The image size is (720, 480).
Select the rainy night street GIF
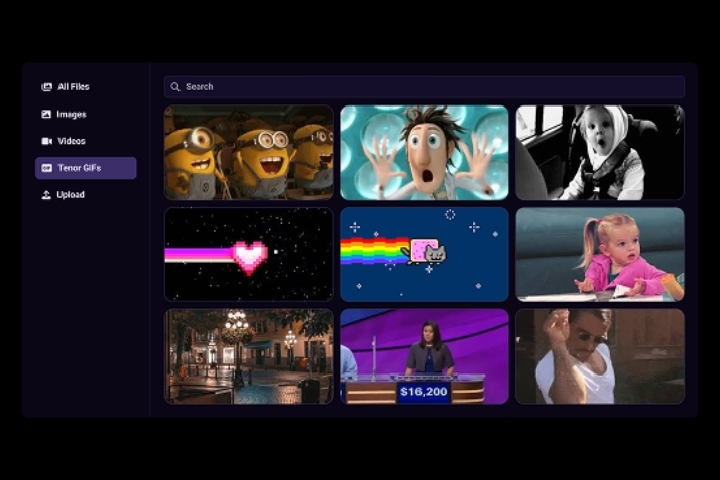249,356
